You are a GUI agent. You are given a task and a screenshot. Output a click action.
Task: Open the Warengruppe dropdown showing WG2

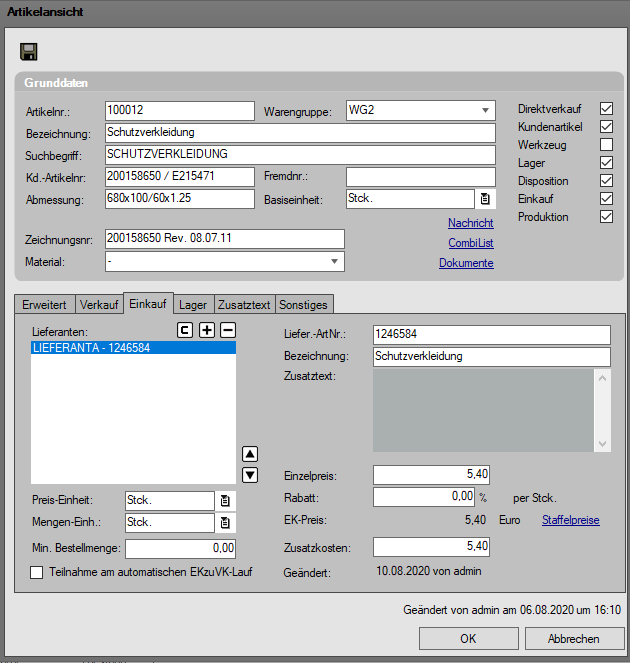(x=421, y=111)
